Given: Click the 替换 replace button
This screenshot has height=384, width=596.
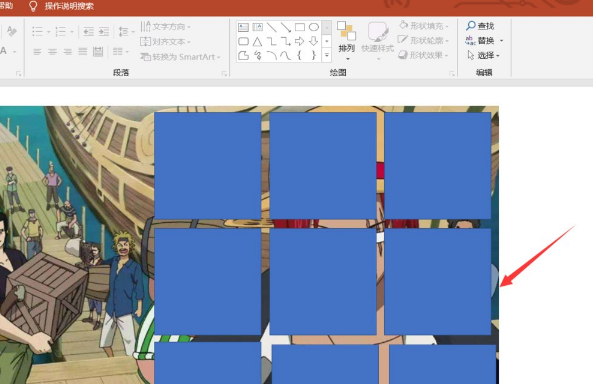Looking at the screenshot, I should [x=480, y=41].
